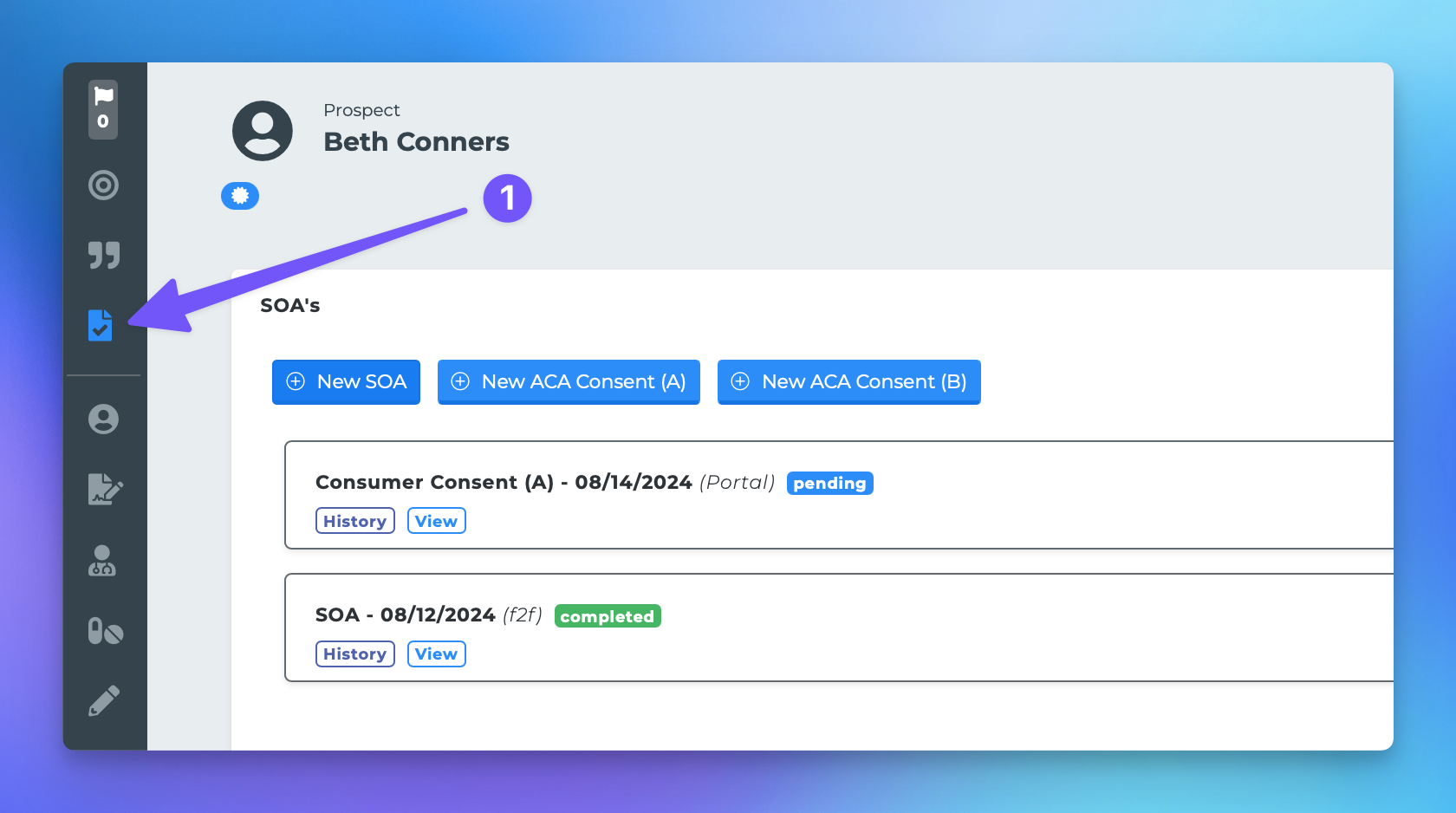Open the quotes icon in sidebar
The width and height of the screenshot is (1456, 813).
[x=103, y=255]
